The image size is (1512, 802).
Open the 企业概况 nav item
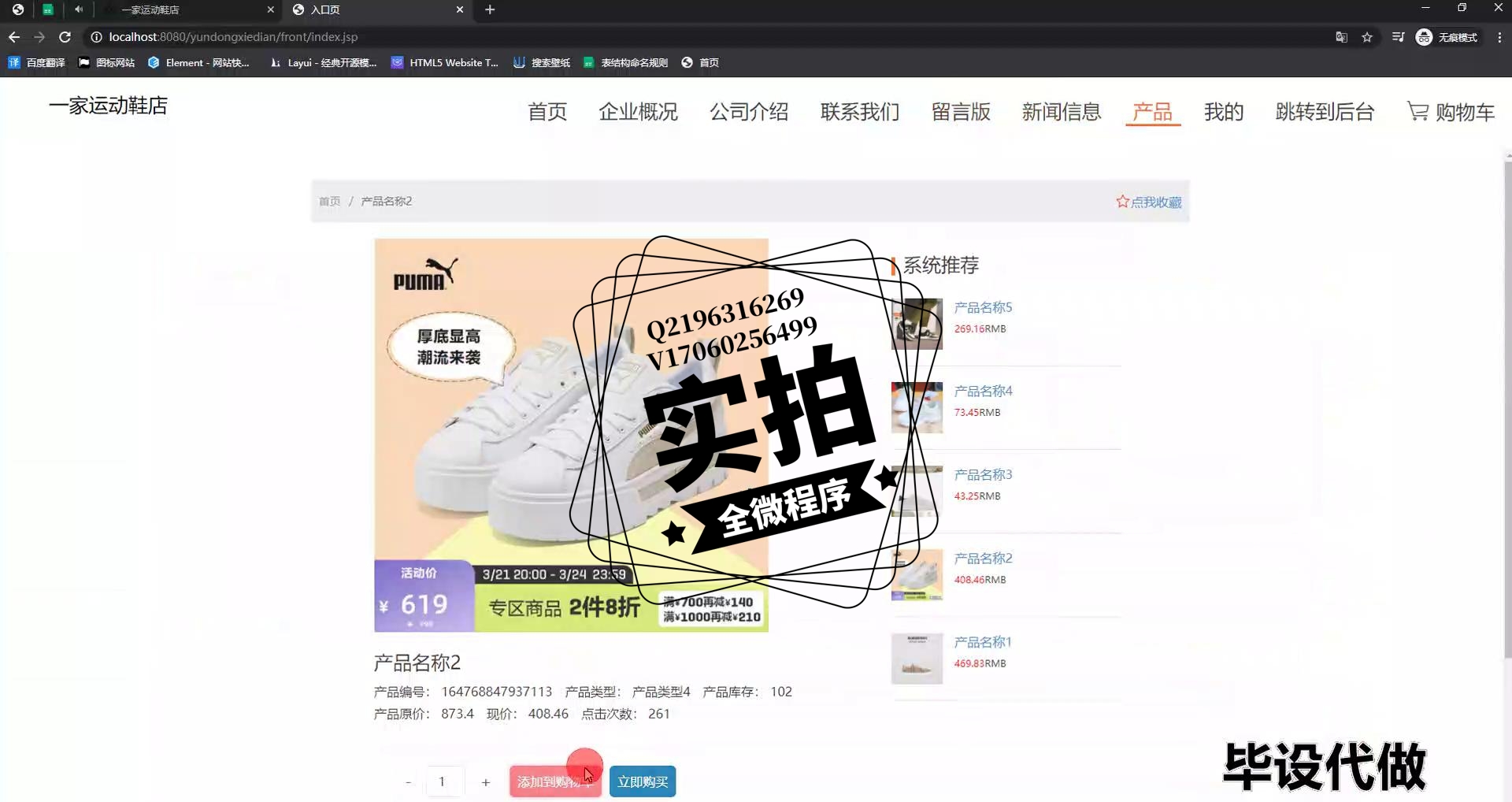(638, 112)
